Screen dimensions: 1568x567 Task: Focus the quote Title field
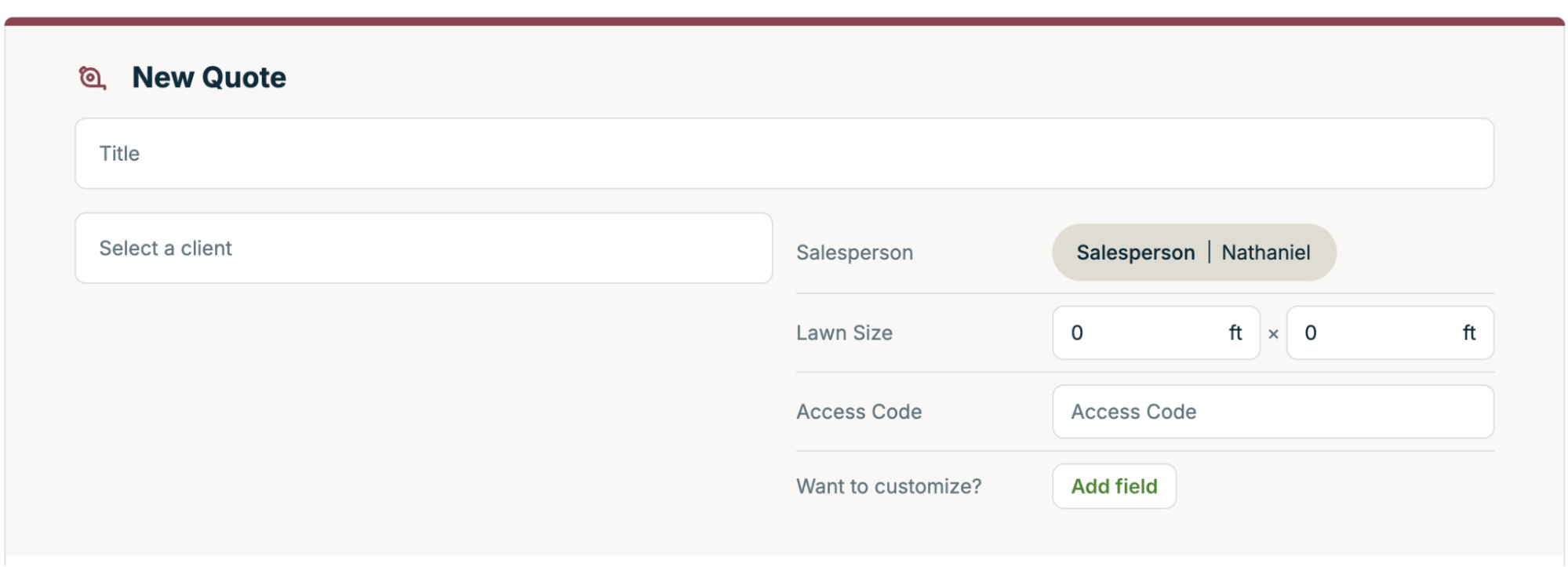[x=784, y=154]
